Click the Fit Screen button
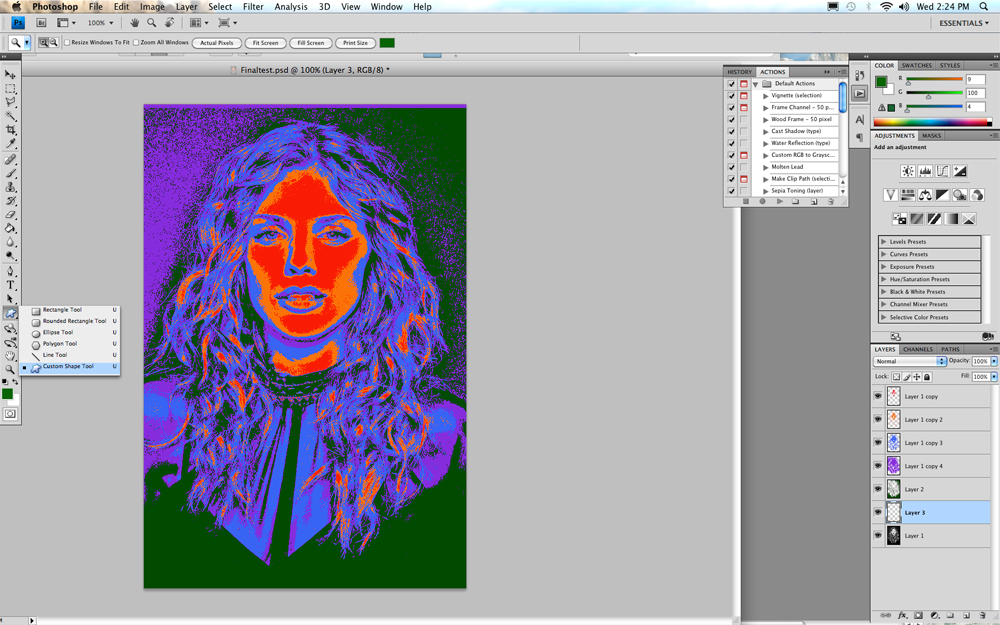Screen dimensions: 1000x625 click(x=265, y=43)
